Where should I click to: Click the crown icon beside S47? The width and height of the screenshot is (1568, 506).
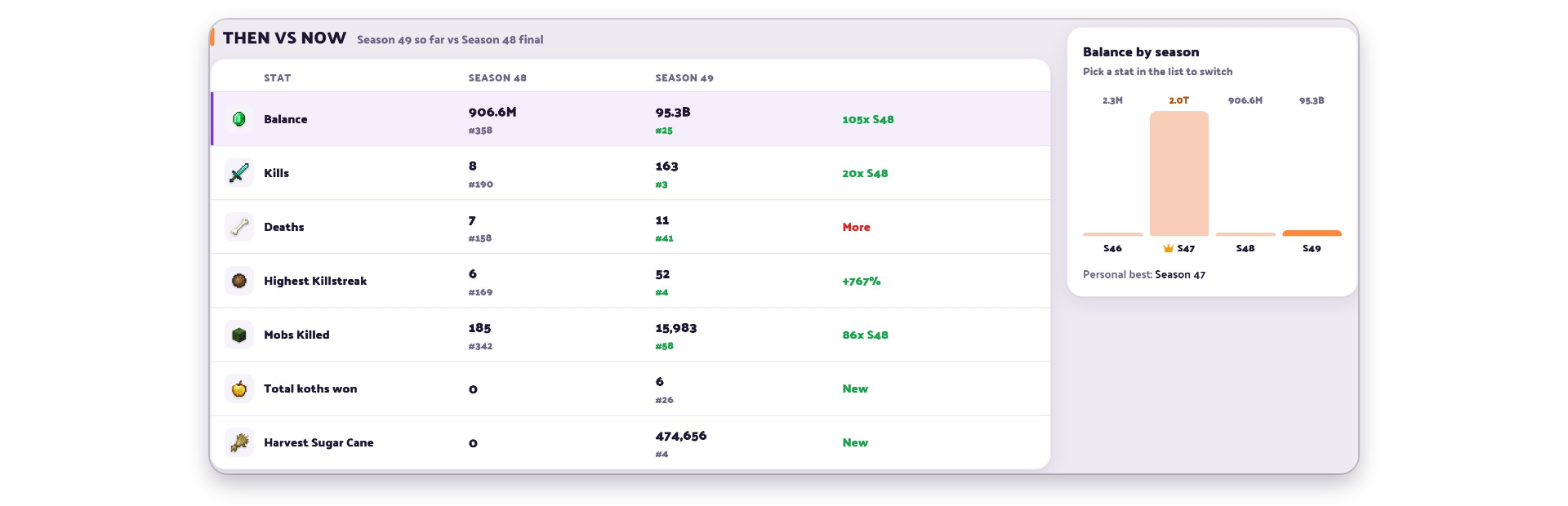pos(1169,248)
